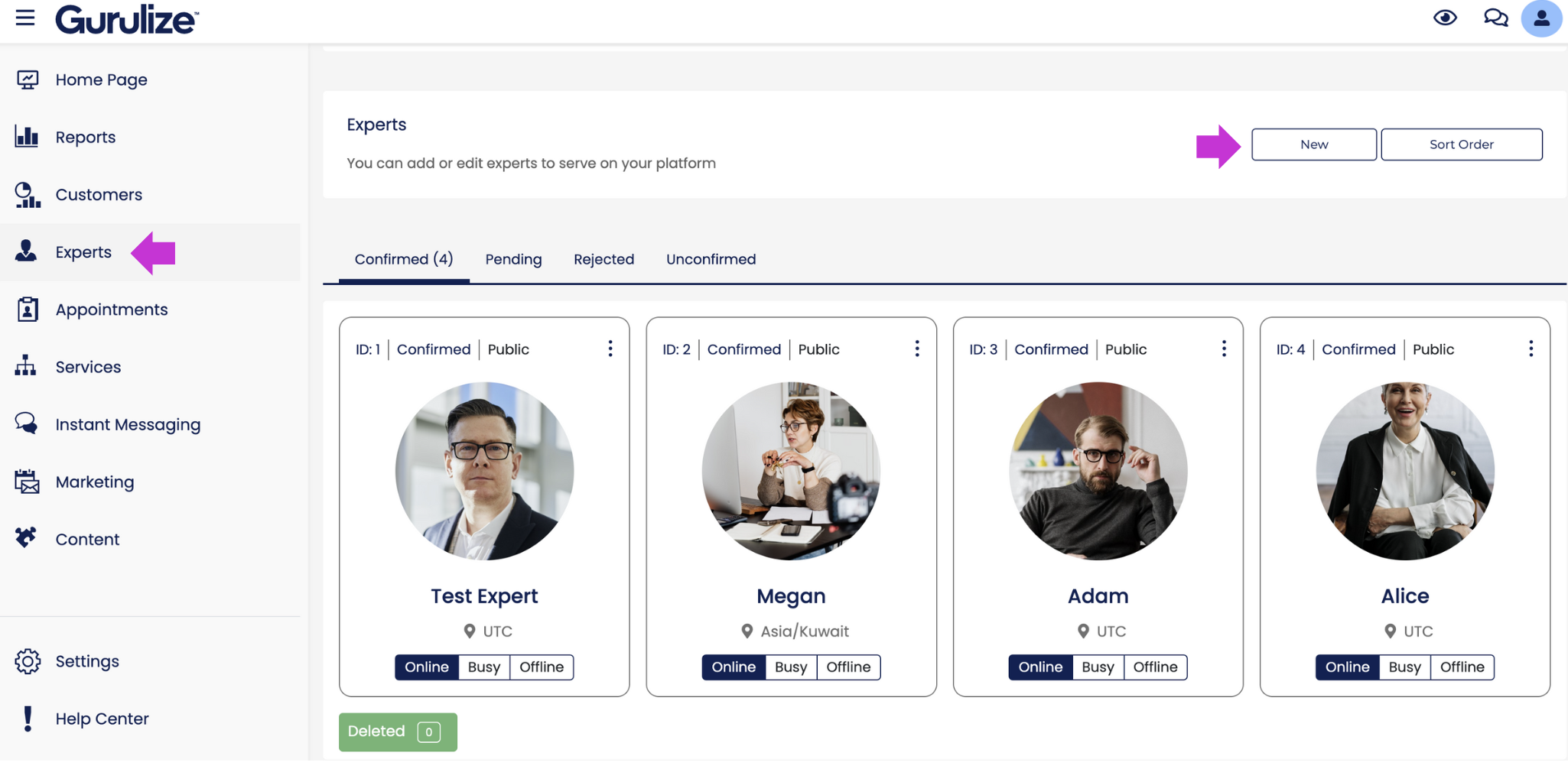Open the three-dot menu on Alice's card
The width and height of the screenshot is (1568, 769).
[1531, 349]
